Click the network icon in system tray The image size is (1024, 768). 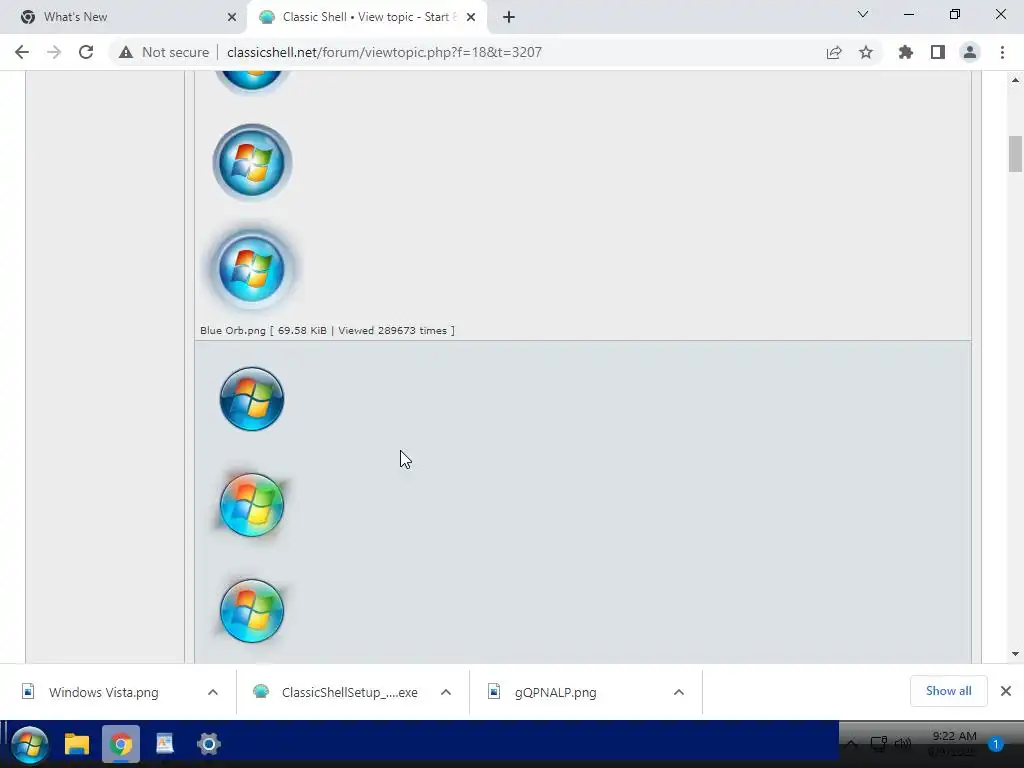tap(878, 744)
